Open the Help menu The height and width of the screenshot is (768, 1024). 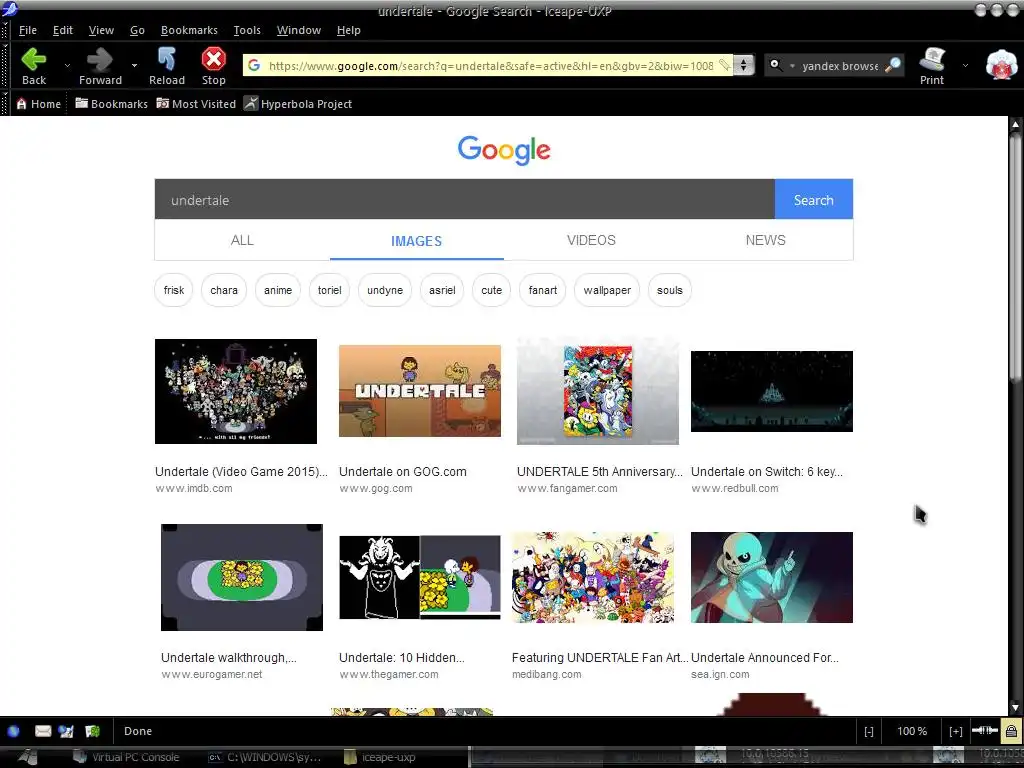click(x=348, y=30)
